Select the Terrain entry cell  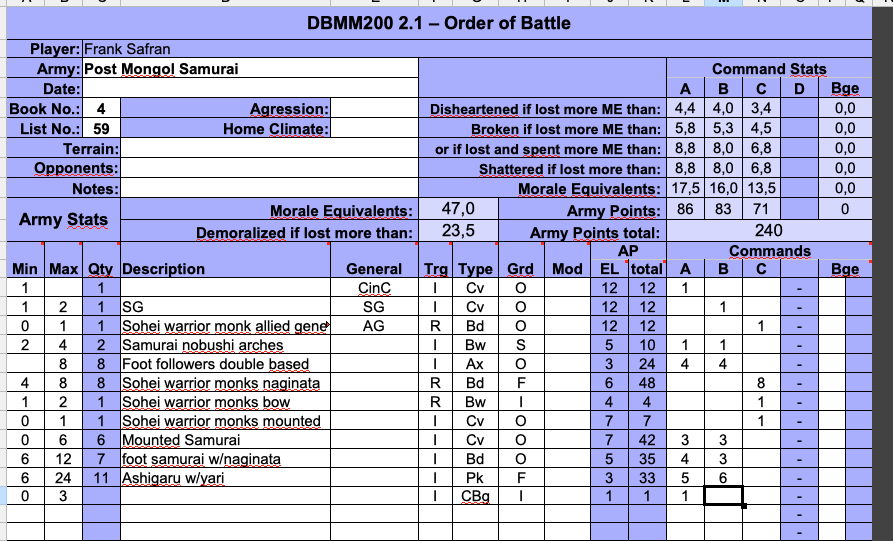(x=268, y=149)
